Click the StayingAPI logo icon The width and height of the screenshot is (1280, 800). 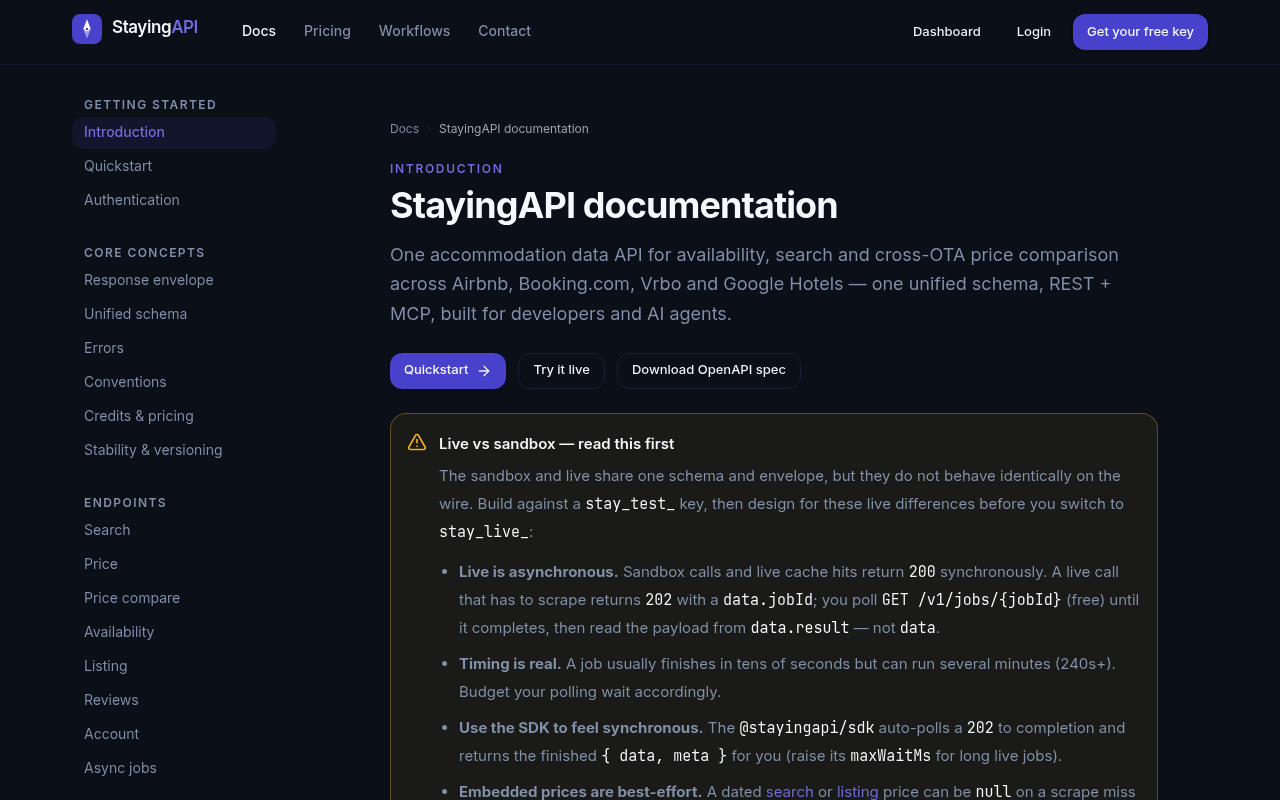pos(87,29)
